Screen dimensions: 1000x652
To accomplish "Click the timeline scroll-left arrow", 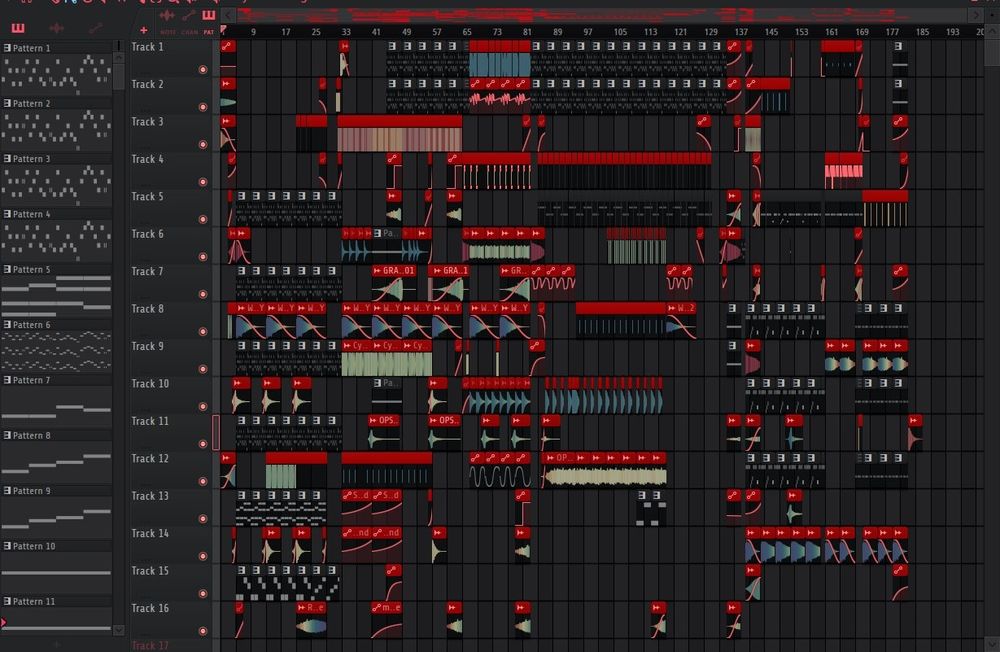I will (x=228, y=15).
